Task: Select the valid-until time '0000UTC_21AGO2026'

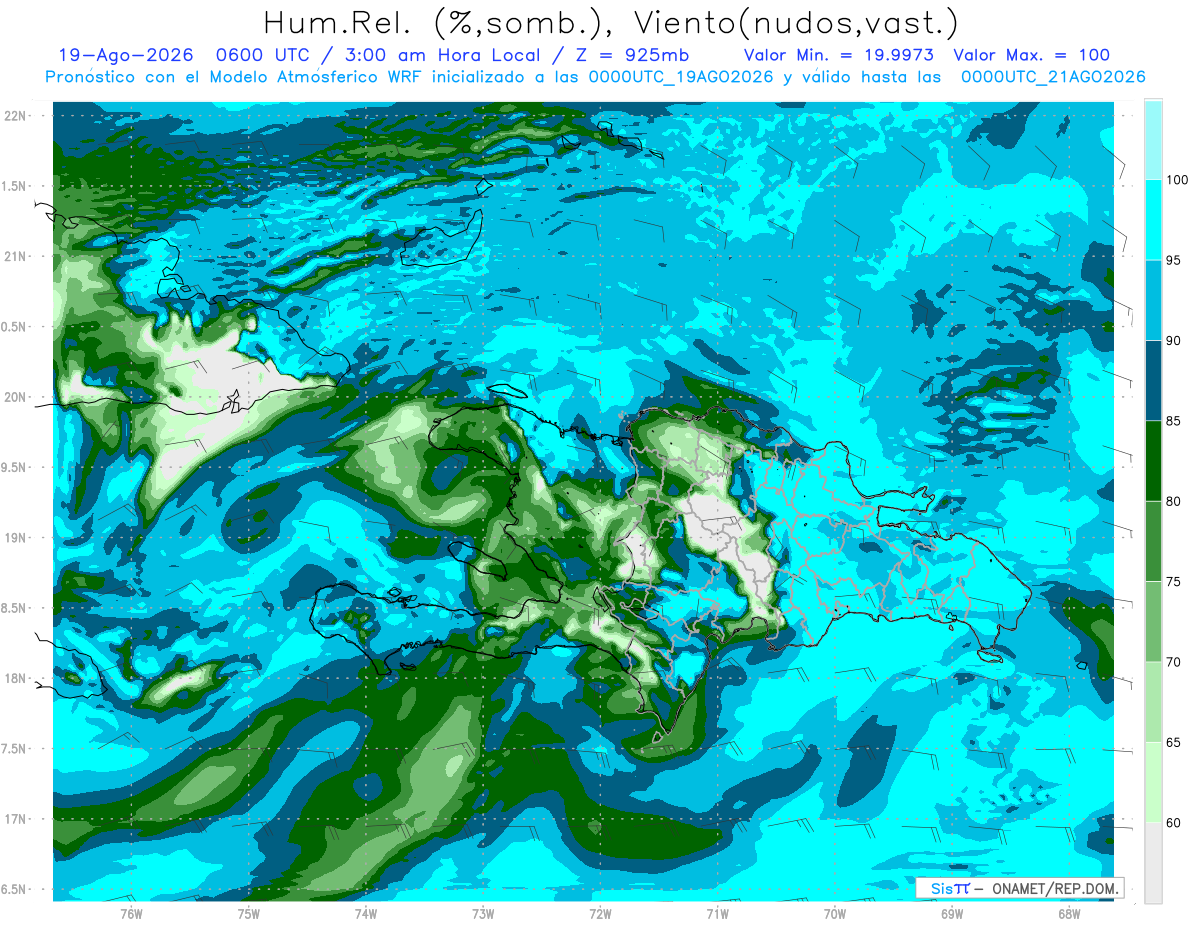Action: [1053, 77]
